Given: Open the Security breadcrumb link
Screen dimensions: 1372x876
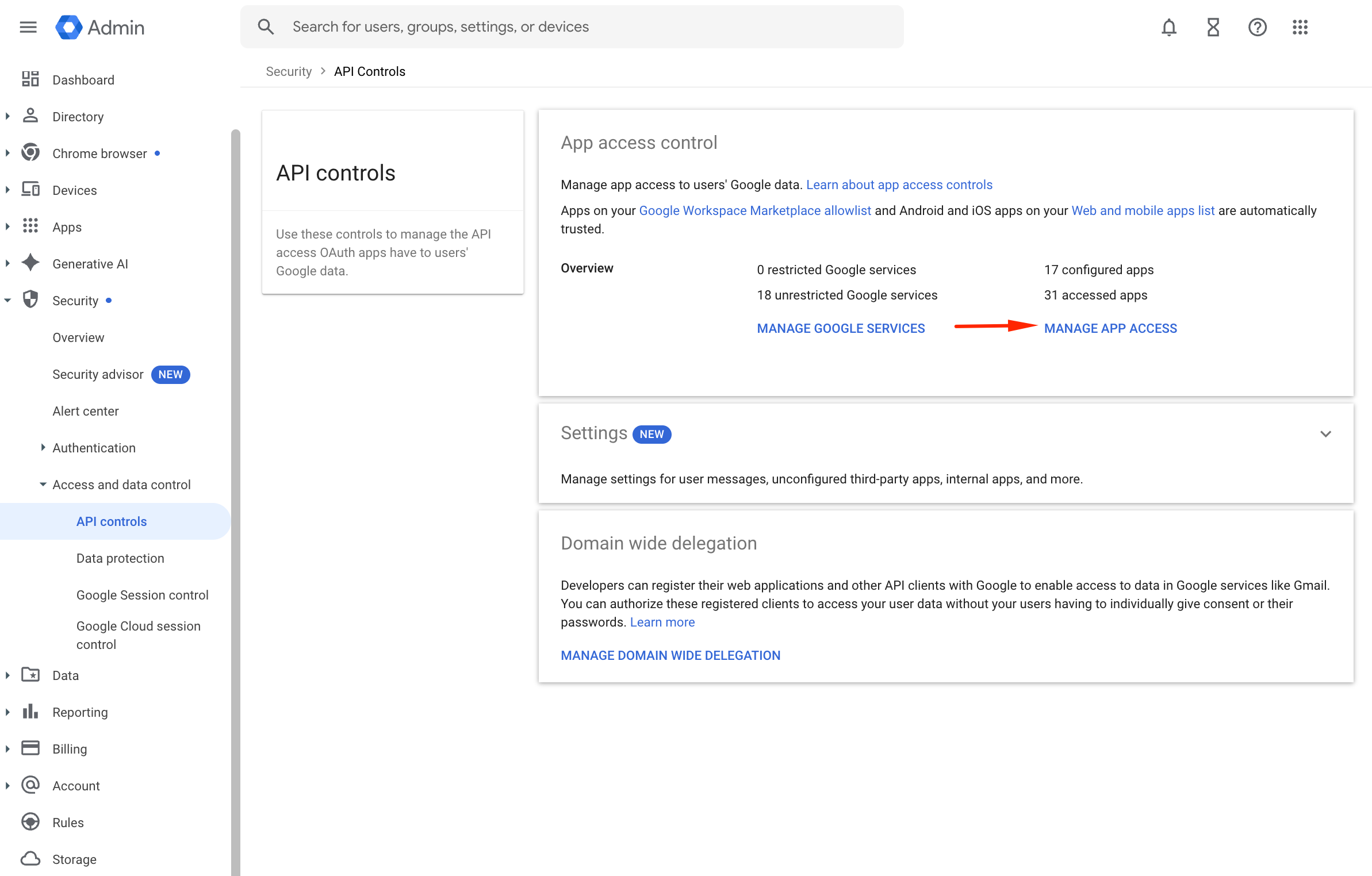Looking at the screenshot, I should click(x=289, y=71).
